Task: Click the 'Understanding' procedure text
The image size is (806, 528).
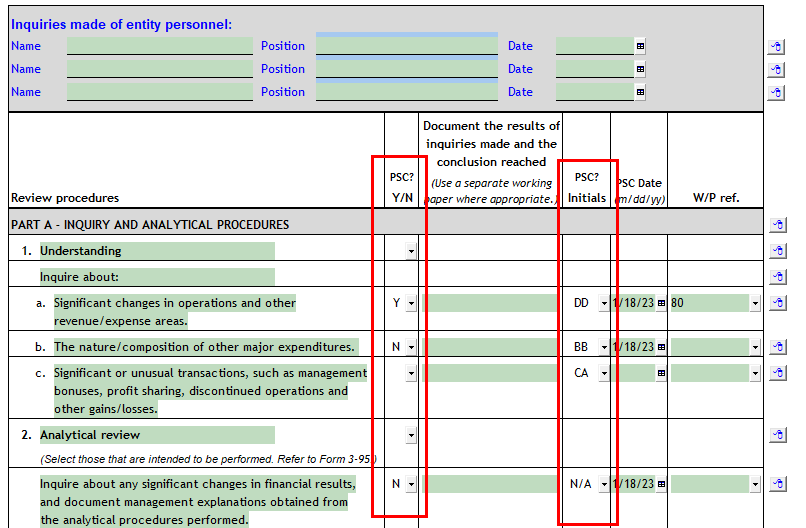Action: coord(81,251)
